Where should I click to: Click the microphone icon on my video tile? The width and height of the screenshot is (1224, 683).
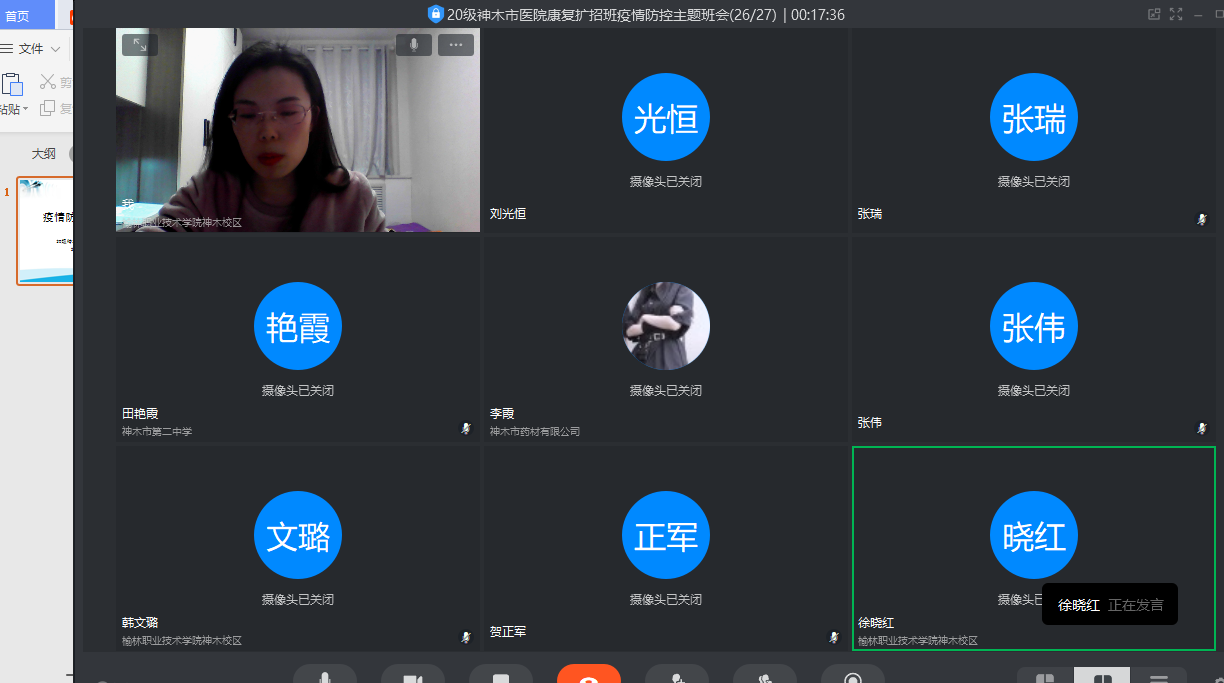(x=413, y=45)
